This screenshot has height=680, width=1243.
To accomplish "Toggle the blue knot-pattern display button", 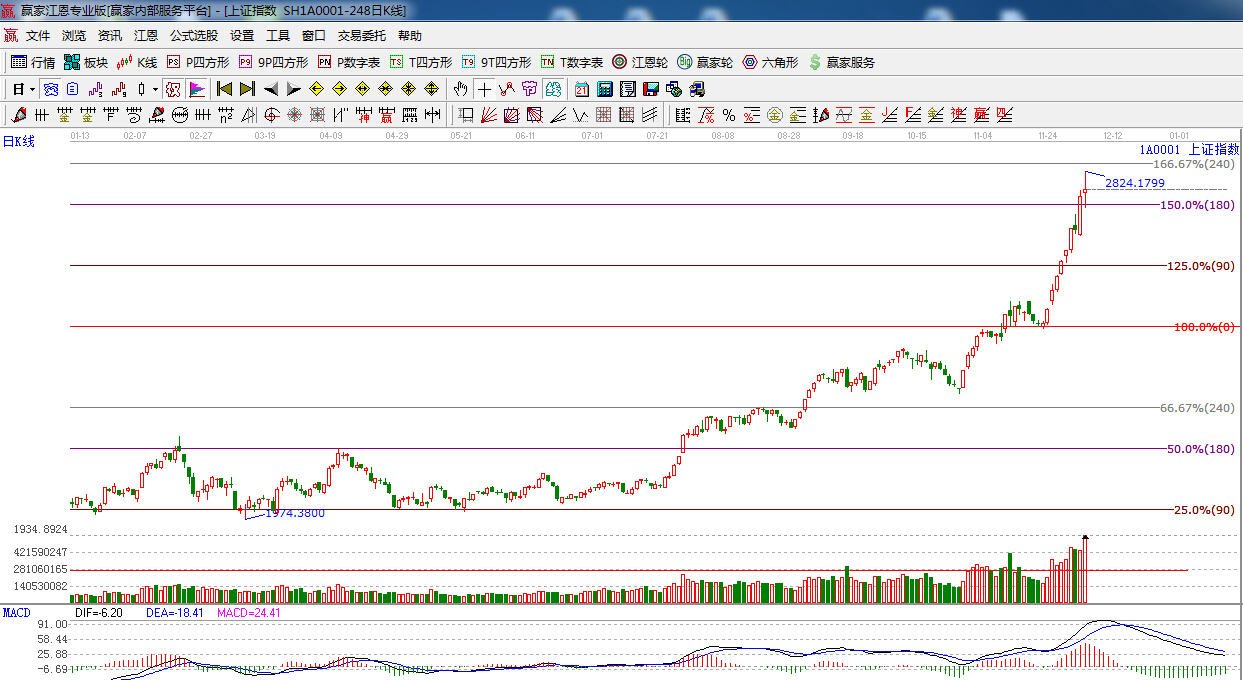I will (x=50, y=89).
